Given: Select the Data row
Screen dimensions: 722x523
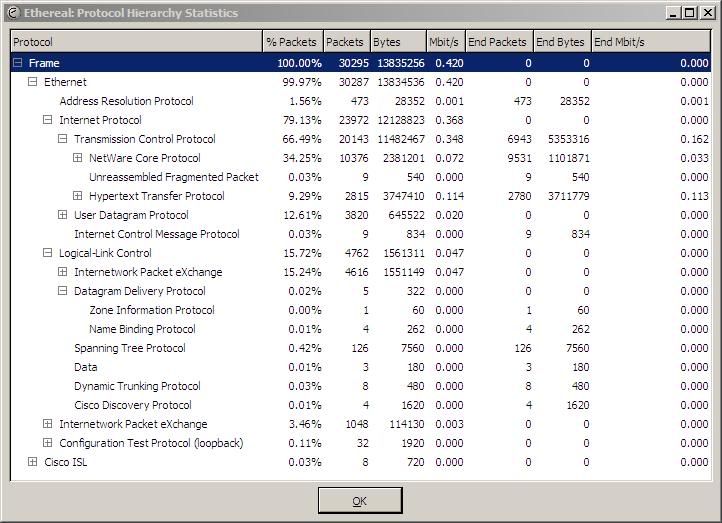Looking at the screenshot, I should (x=361, y=366).
